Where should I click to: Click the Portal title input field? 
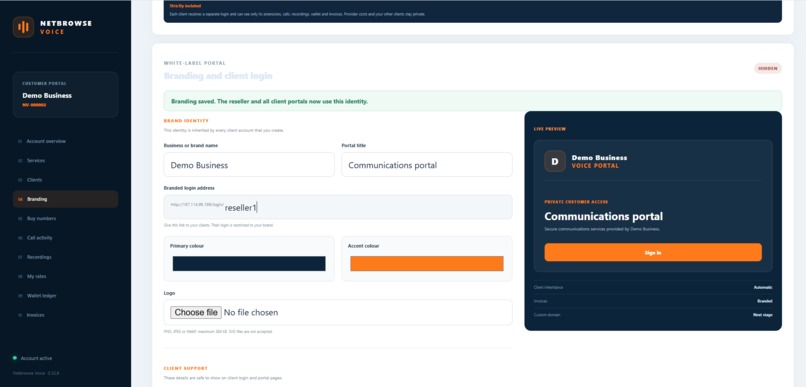(x=427, y=165)
